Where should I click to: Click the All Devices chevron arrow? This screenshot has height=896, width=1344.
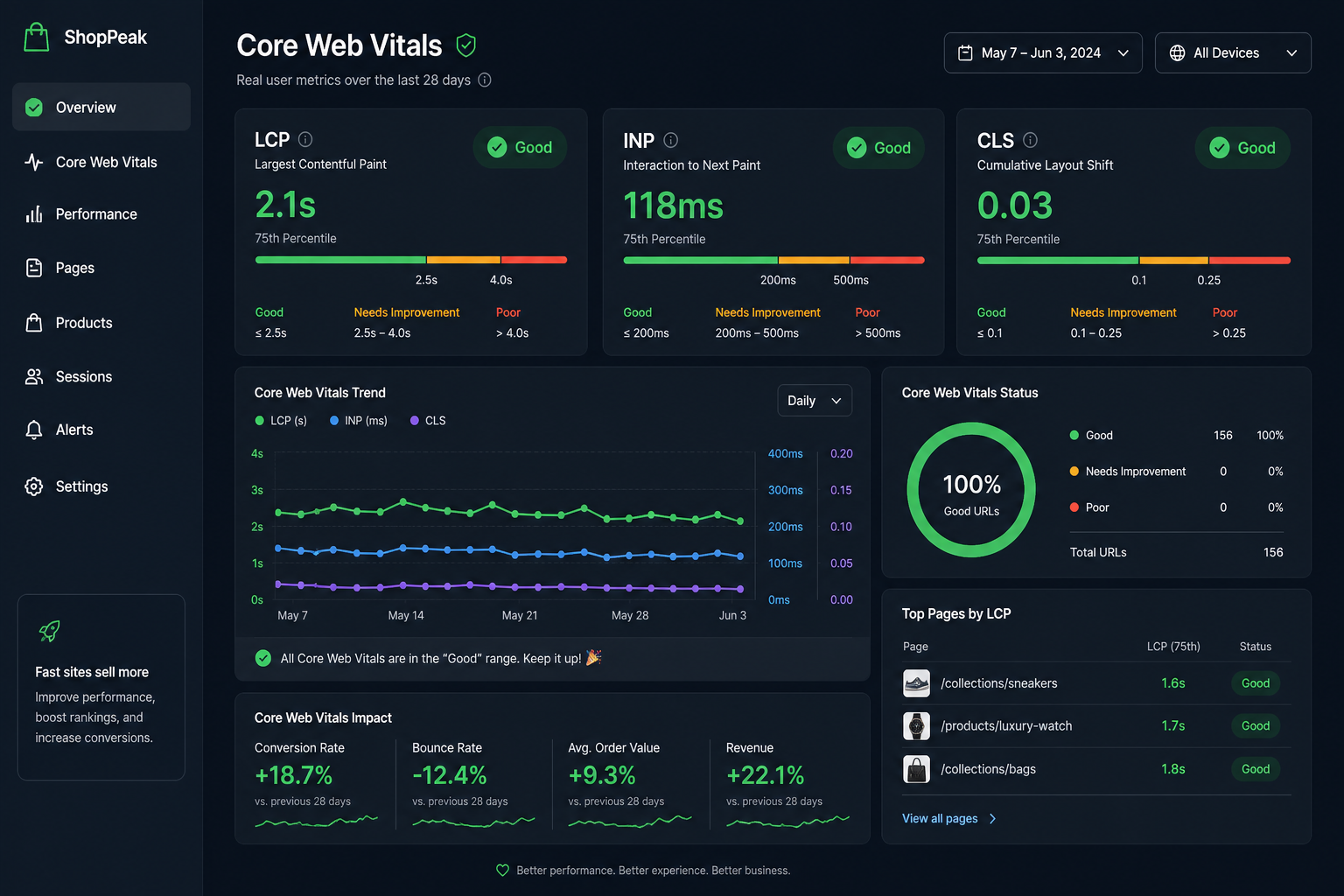1291,53
